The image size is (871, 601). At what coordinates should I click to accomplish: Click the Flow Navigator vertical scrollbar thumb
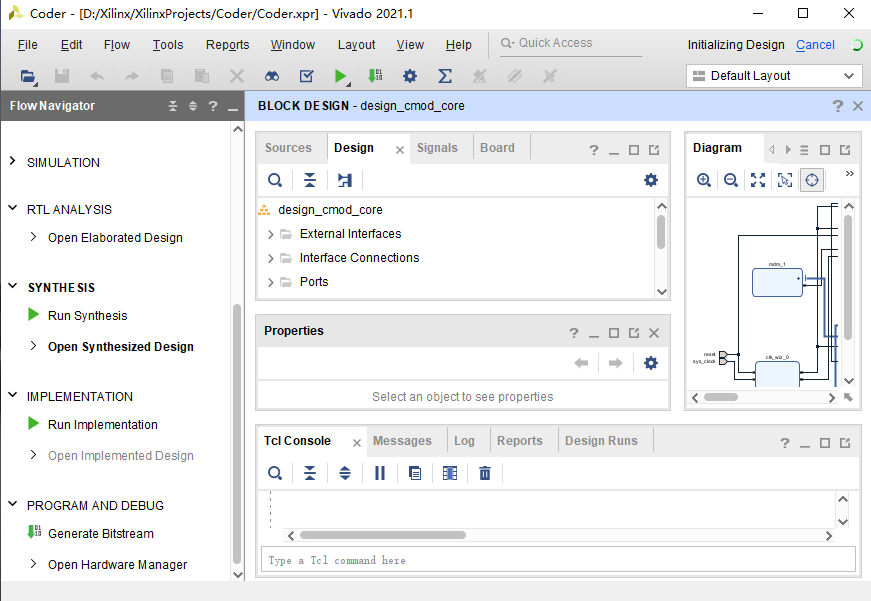(x=237, y=434)
